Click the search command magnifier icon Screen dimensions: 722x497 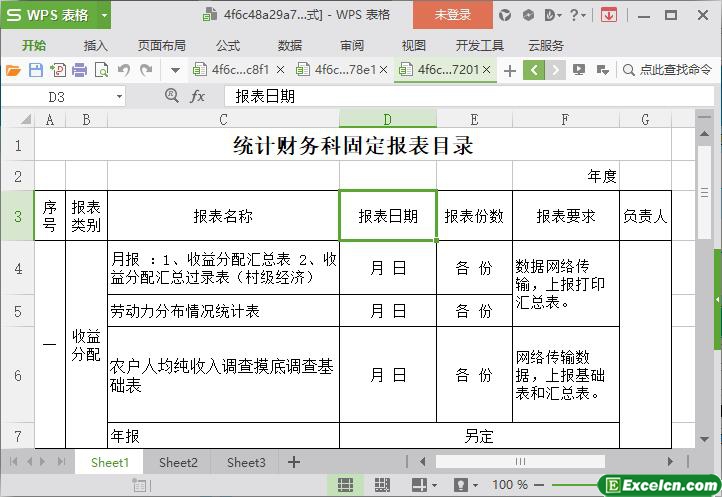pyautogui.click(x=629, y=70)
